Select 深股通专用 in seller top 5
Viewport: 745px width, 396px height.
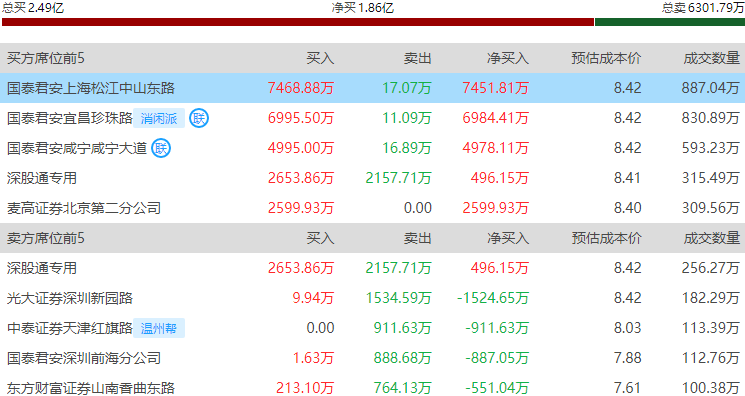[42, 268]
